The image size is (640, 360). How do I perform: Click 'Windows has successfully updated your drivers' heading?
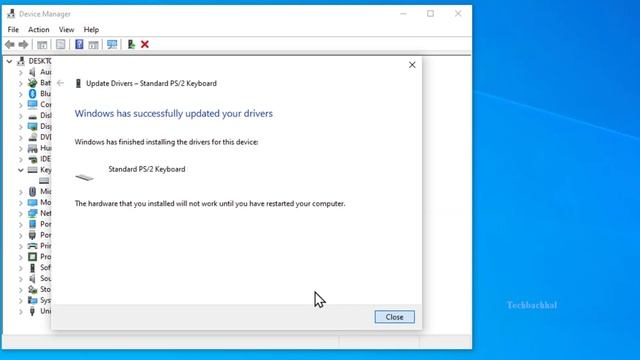pos(173,113)
